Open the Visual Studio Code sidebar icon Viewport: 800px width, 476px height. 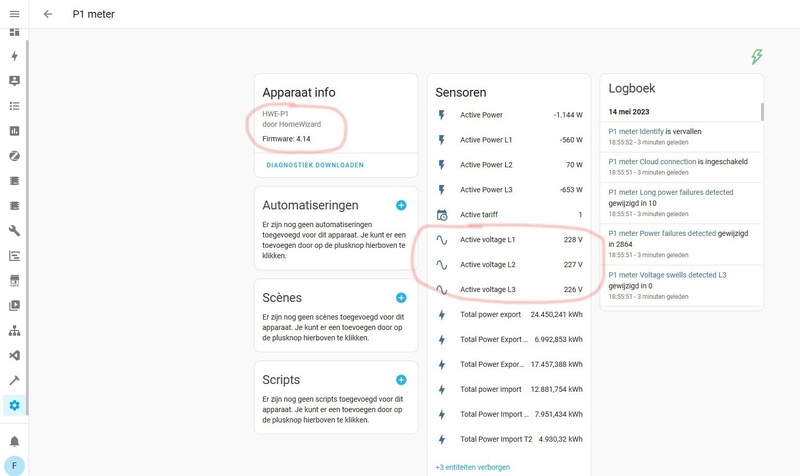click(15, 355)
